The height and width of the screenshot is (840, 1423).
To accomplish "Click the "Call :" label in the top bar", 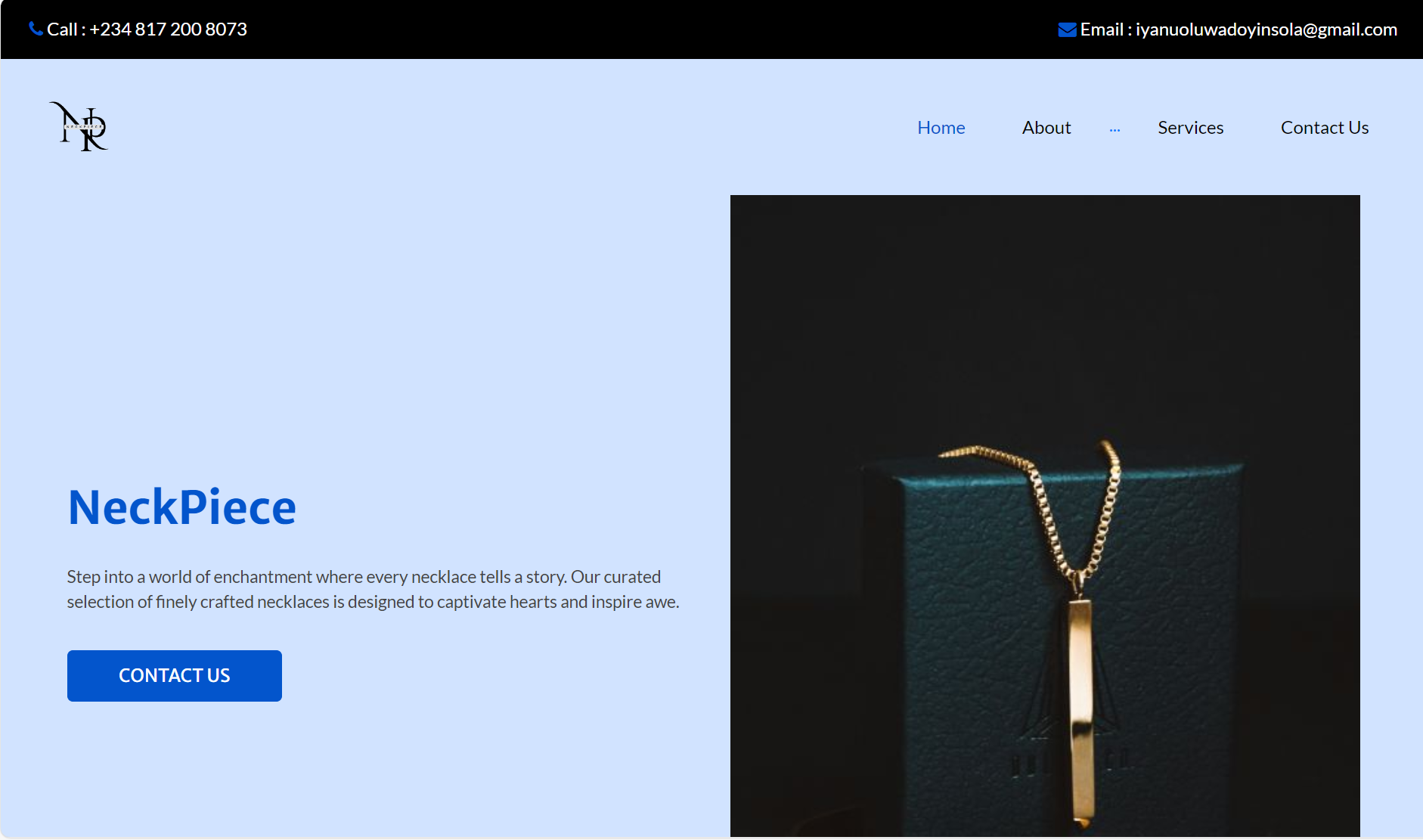I will coord(66,29).
